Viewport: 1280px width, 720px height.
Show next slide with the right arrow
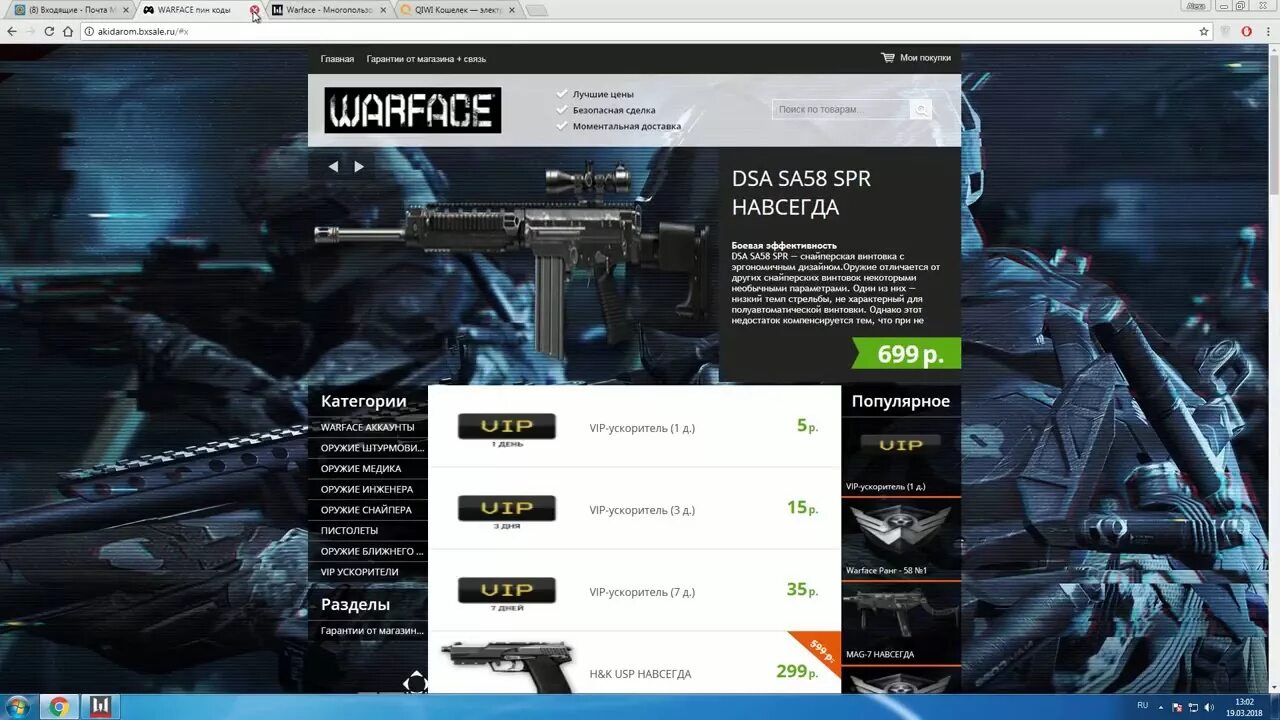[359, 167]
